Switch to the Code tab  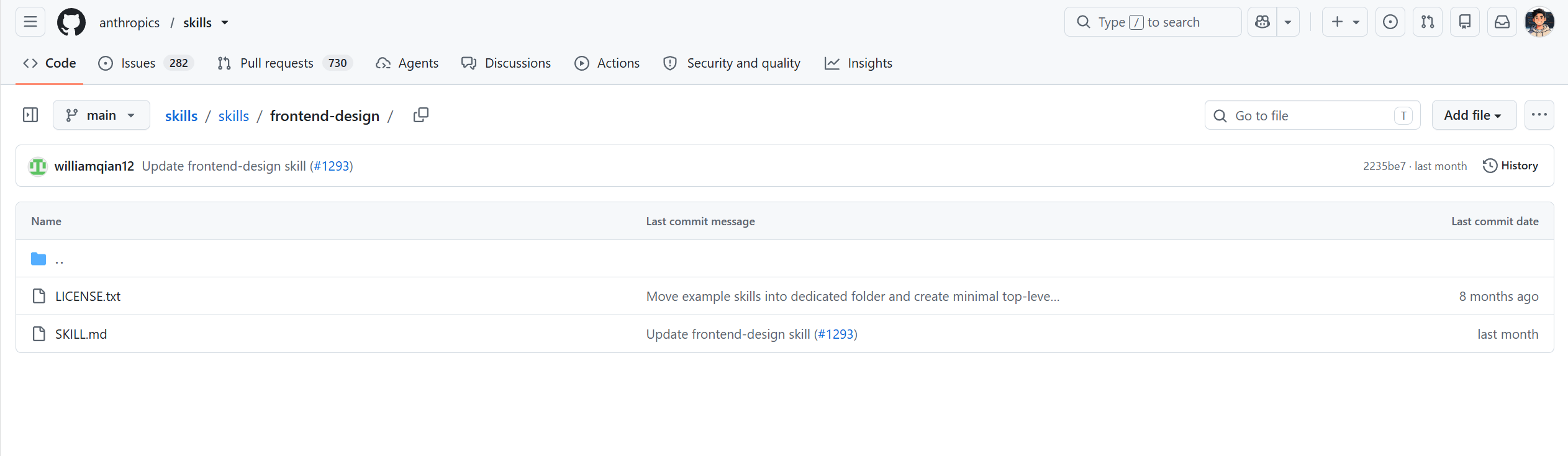(50, 63)
